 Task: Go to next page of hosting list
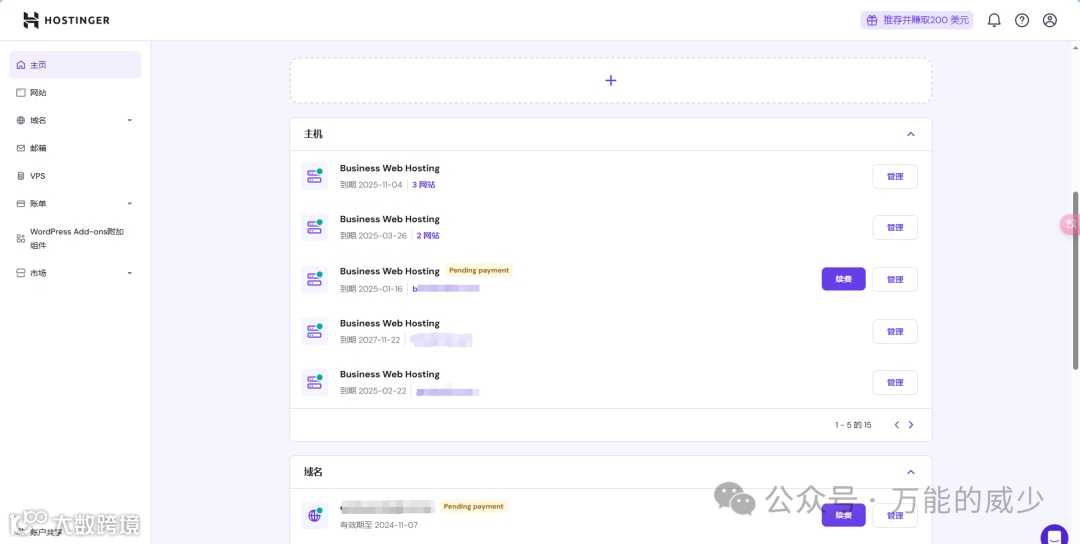tap(911, 425)
